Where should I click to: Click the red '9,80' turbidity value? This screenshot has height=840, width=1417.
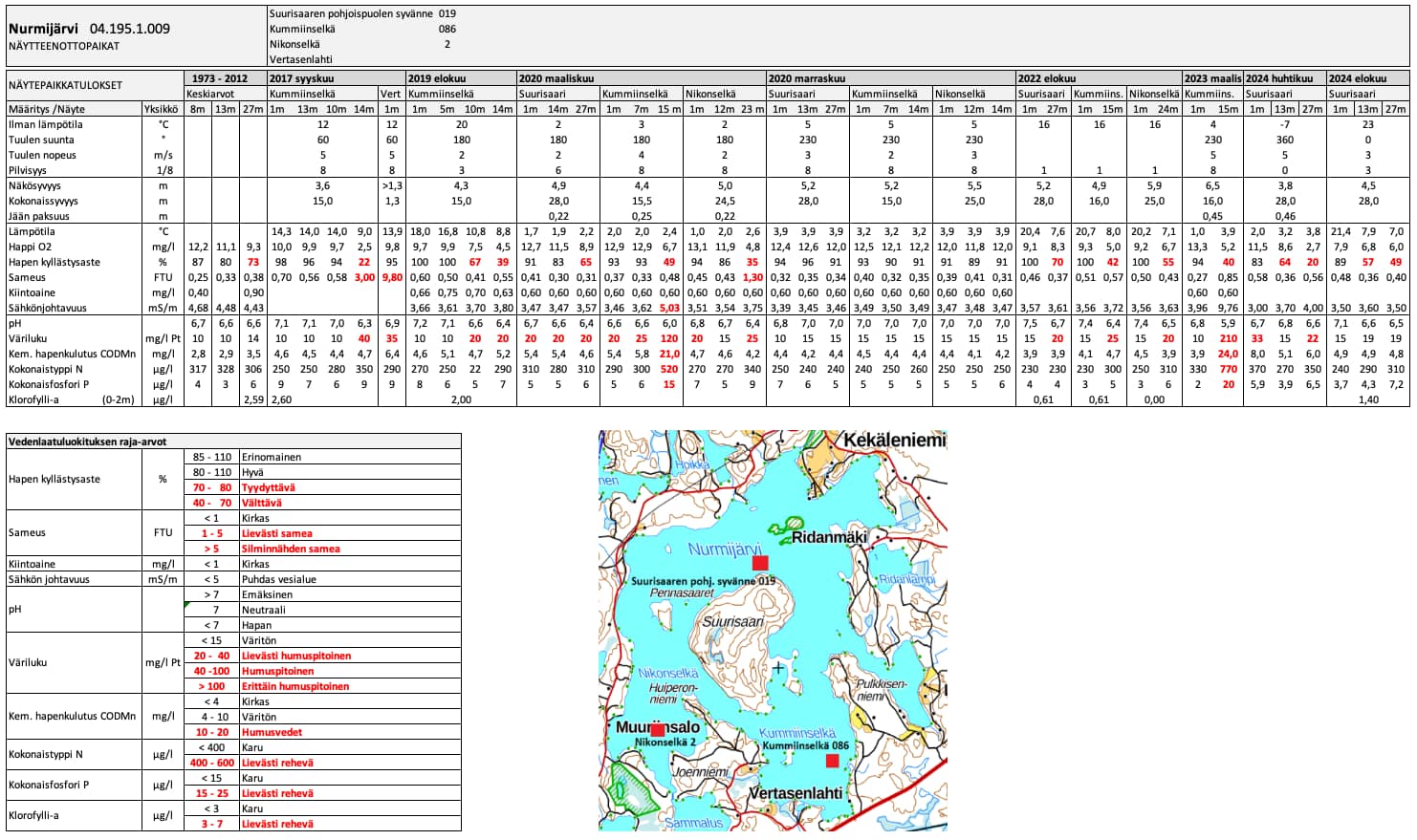point(391,277)
